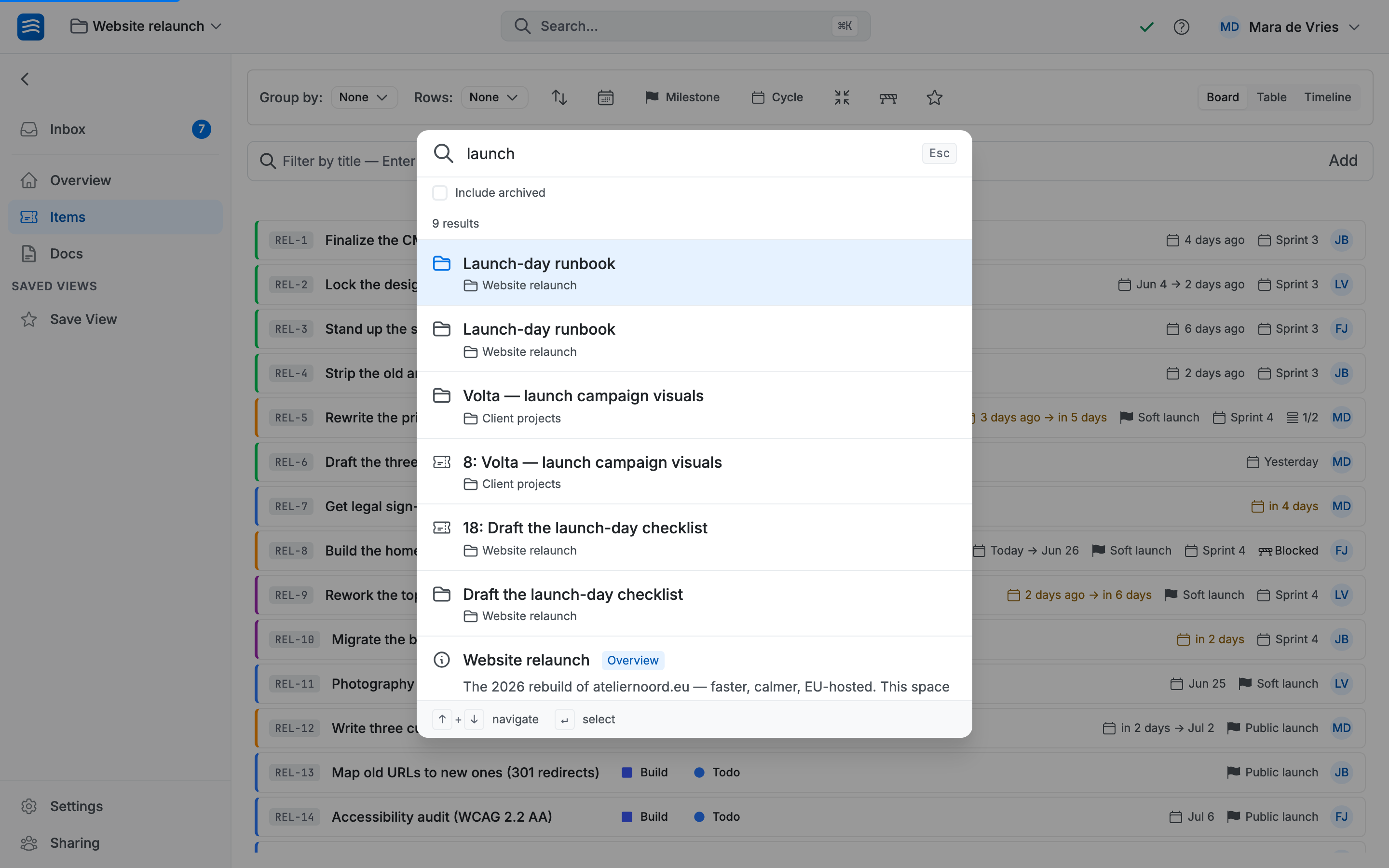Switch to the Table view tab

click(1271, 97)
